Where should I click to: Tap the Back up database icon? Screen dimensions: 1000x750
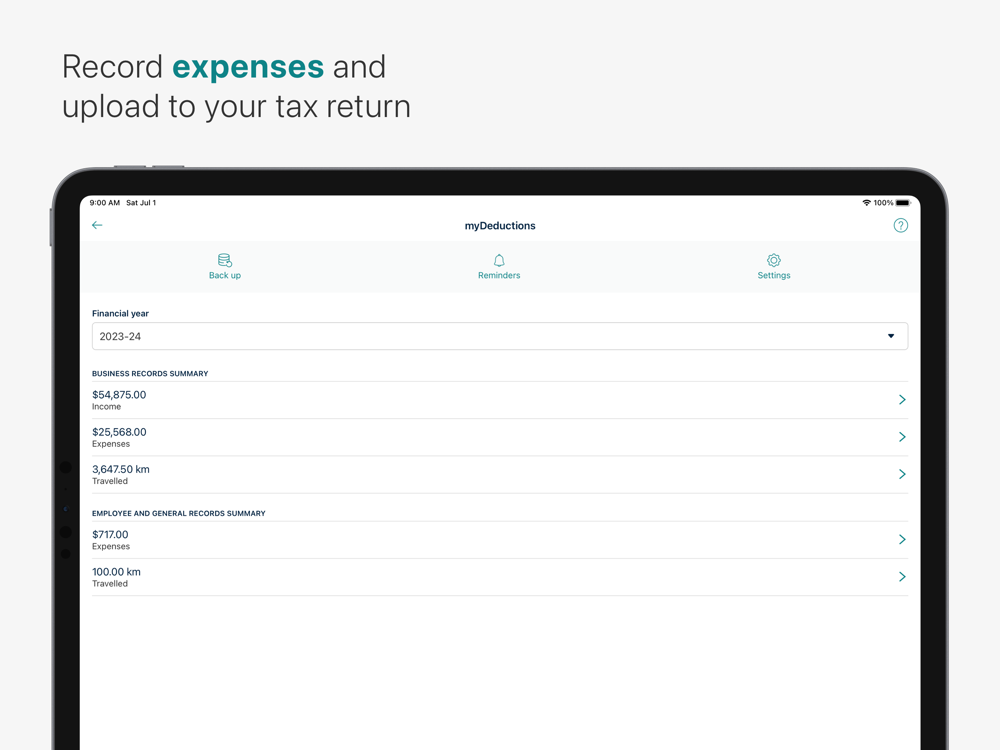[224, 260]
